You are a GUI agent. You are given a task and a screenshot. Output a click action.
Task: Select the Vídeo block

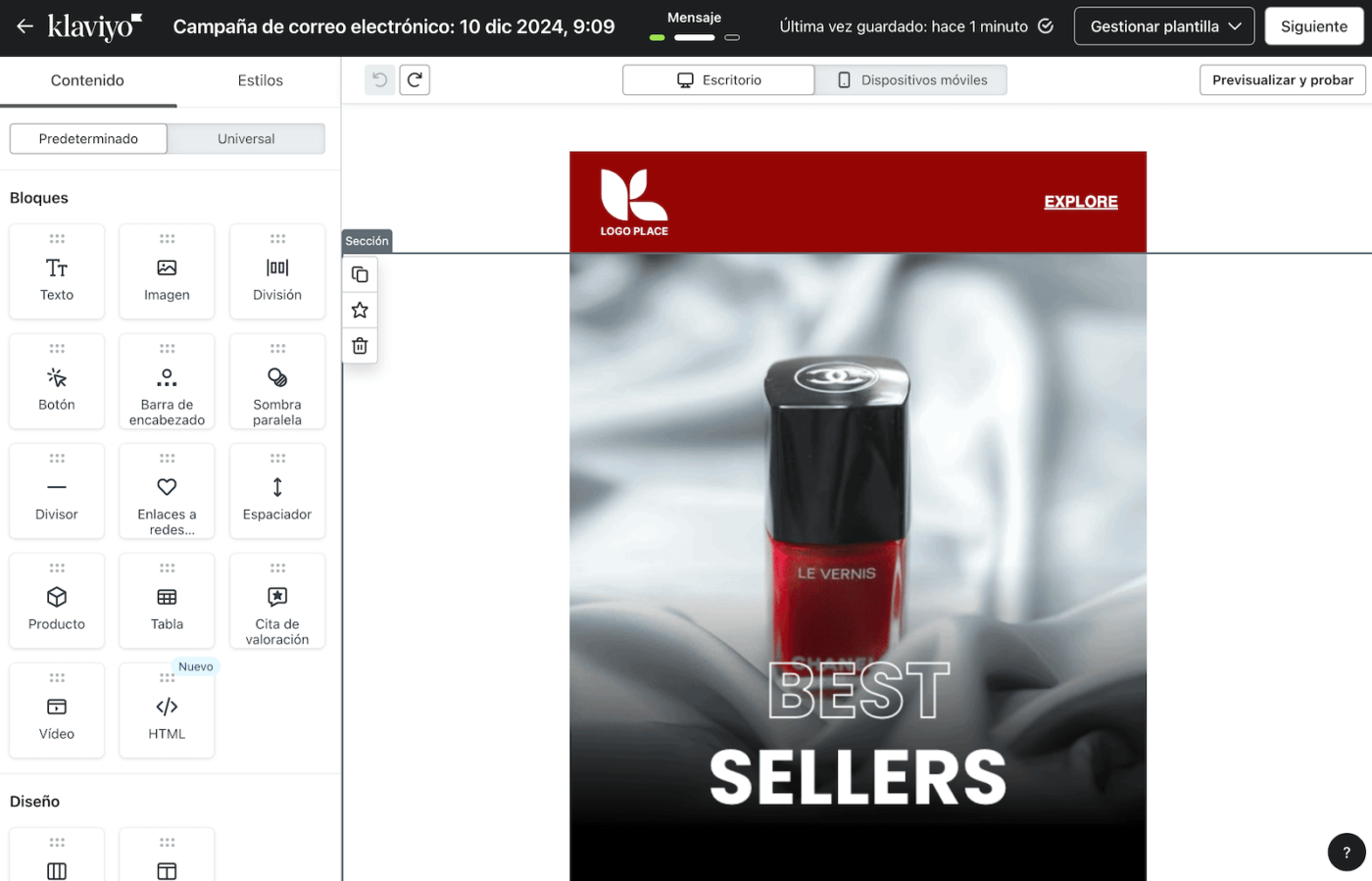pyautogui.click(x=57, y=710)
